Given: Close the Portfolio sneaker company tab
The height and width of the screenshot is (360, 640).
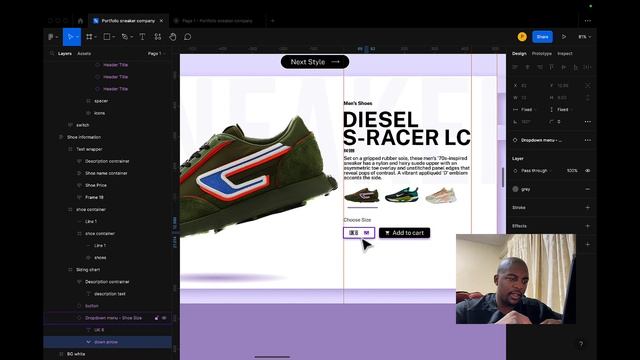Looking at the screenshot, I should pyautogui.click(x=161, y=20).
